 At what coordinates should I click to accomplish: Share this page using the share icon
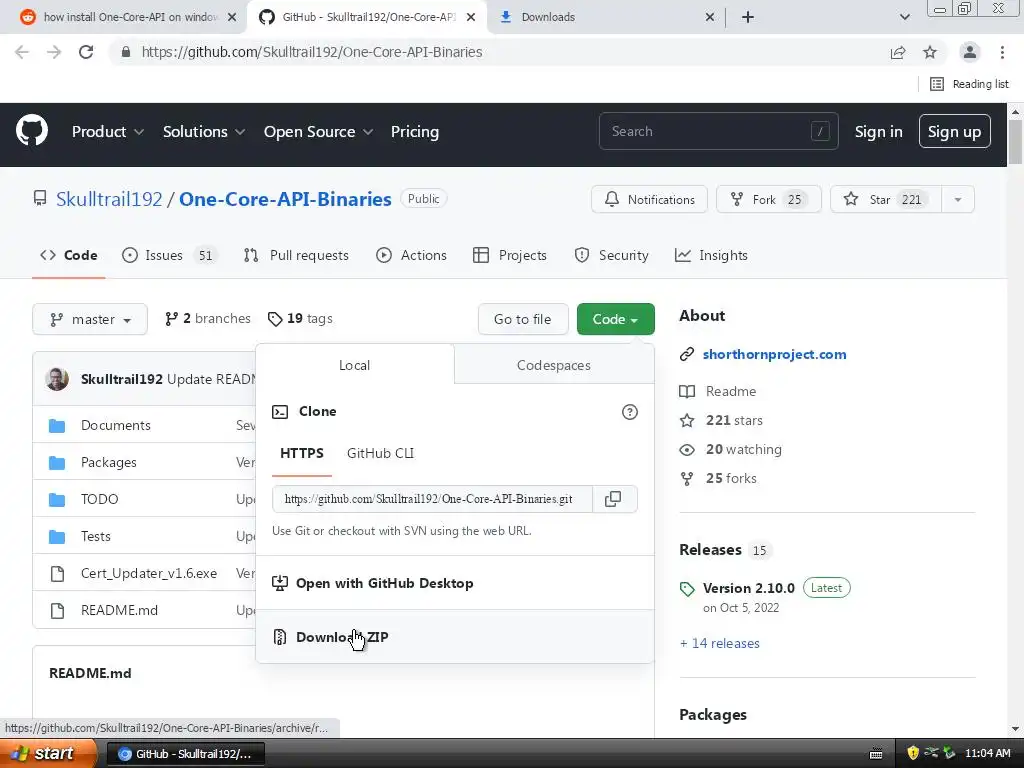point(898,52)
